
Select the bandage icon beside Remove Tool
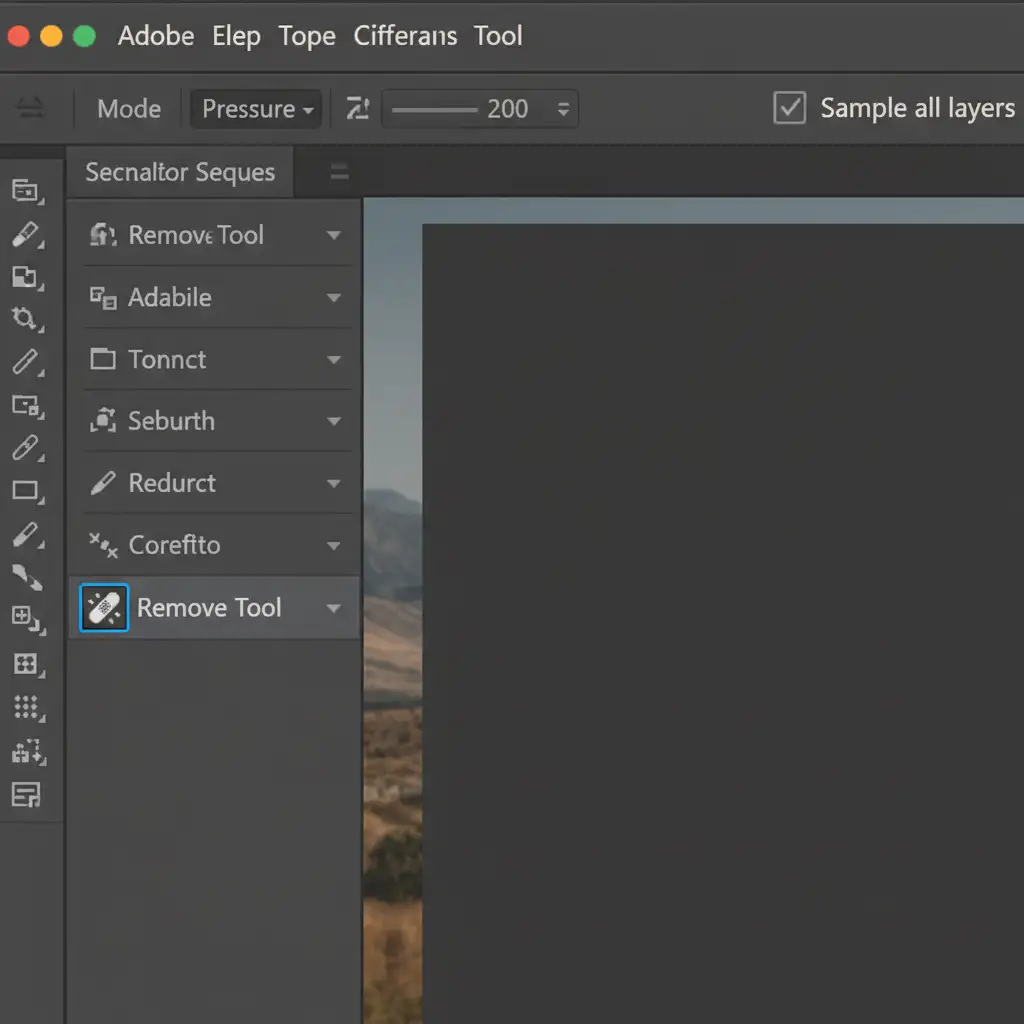tap(104, 608)
